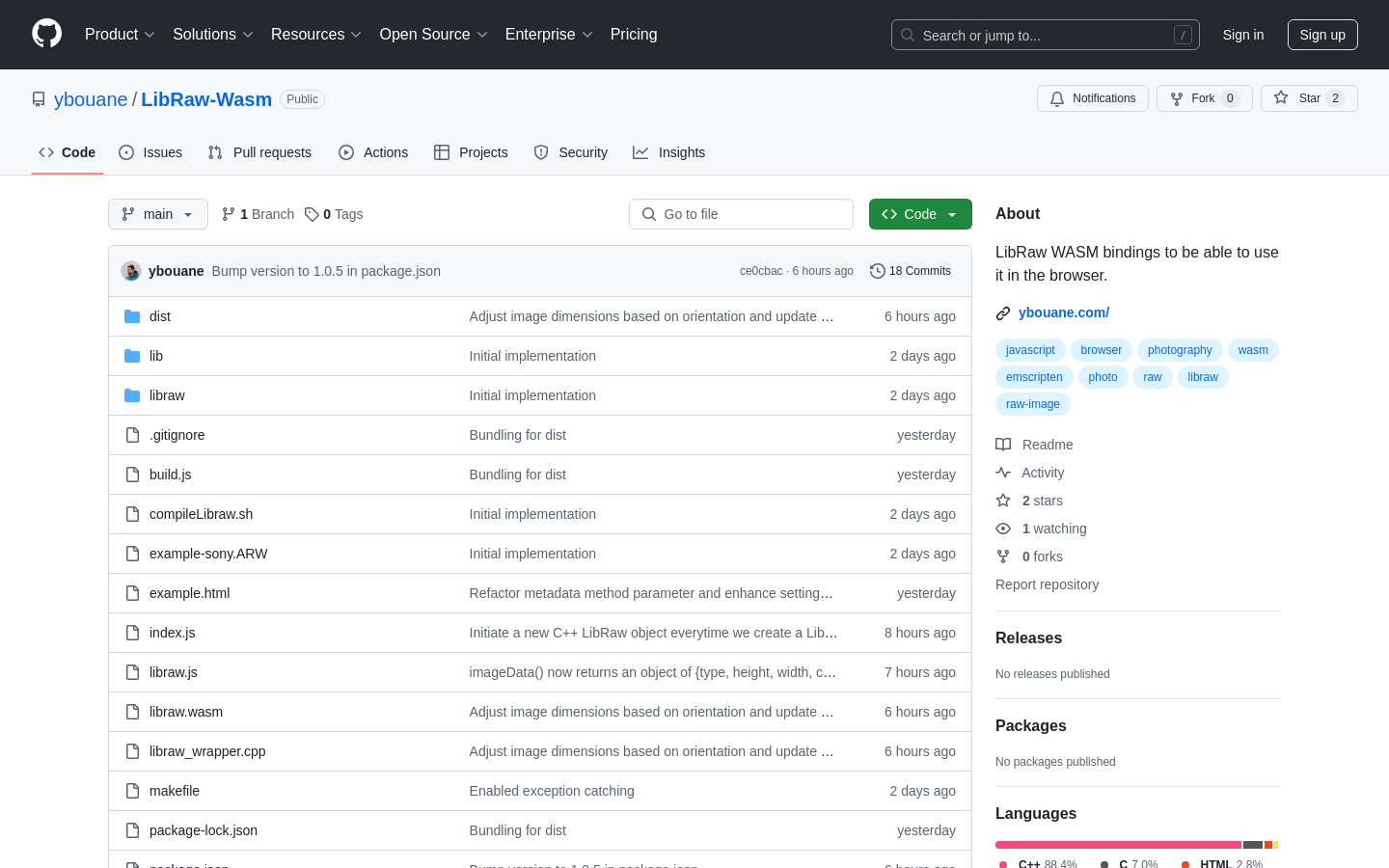
Task: Visit the ybouane.com/ website link
Action: click(x=1064, y=312)
